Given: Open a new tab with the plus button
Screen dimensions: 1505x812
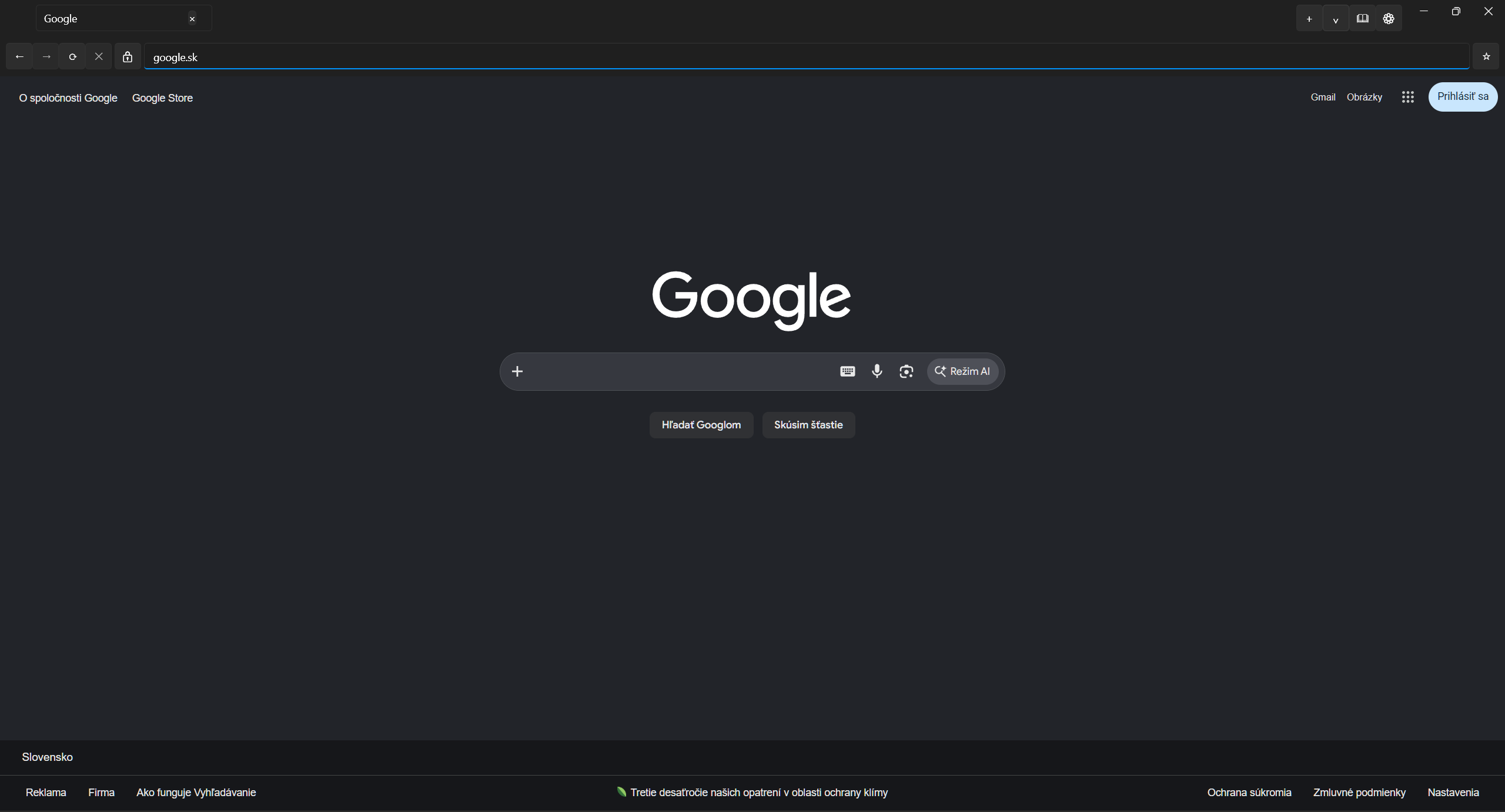Looking at the screenshot, I should click(x=1309, y=18).
